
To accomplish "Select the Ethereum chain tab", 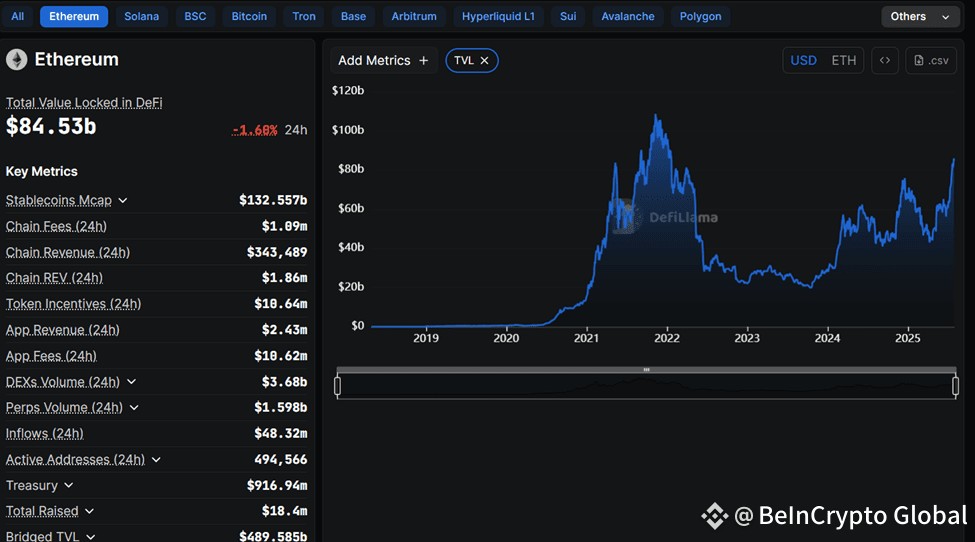I will click(x=74, y=17).
